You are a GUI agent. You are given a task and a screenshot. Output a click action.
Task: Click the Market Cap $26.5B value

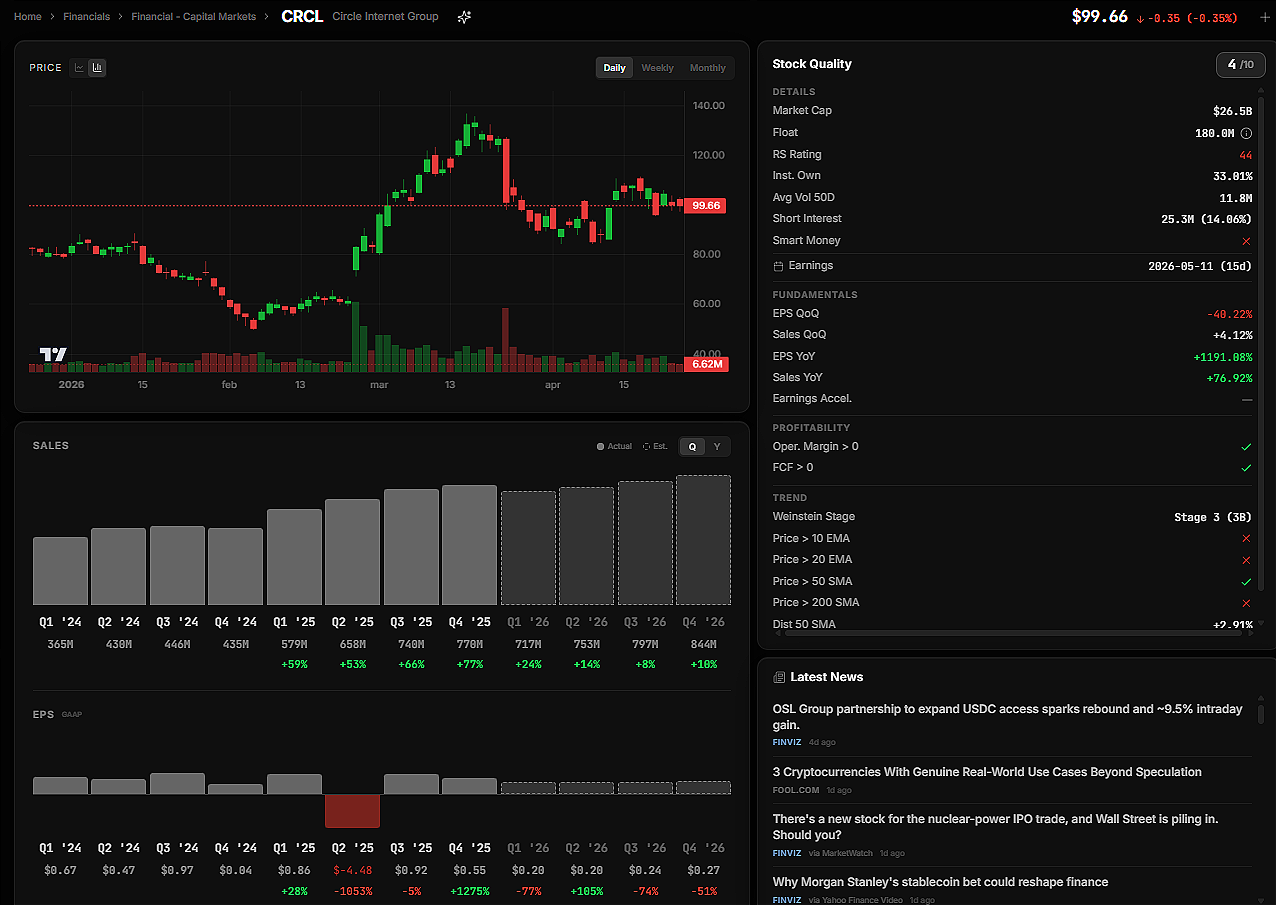click(1232, 111)
